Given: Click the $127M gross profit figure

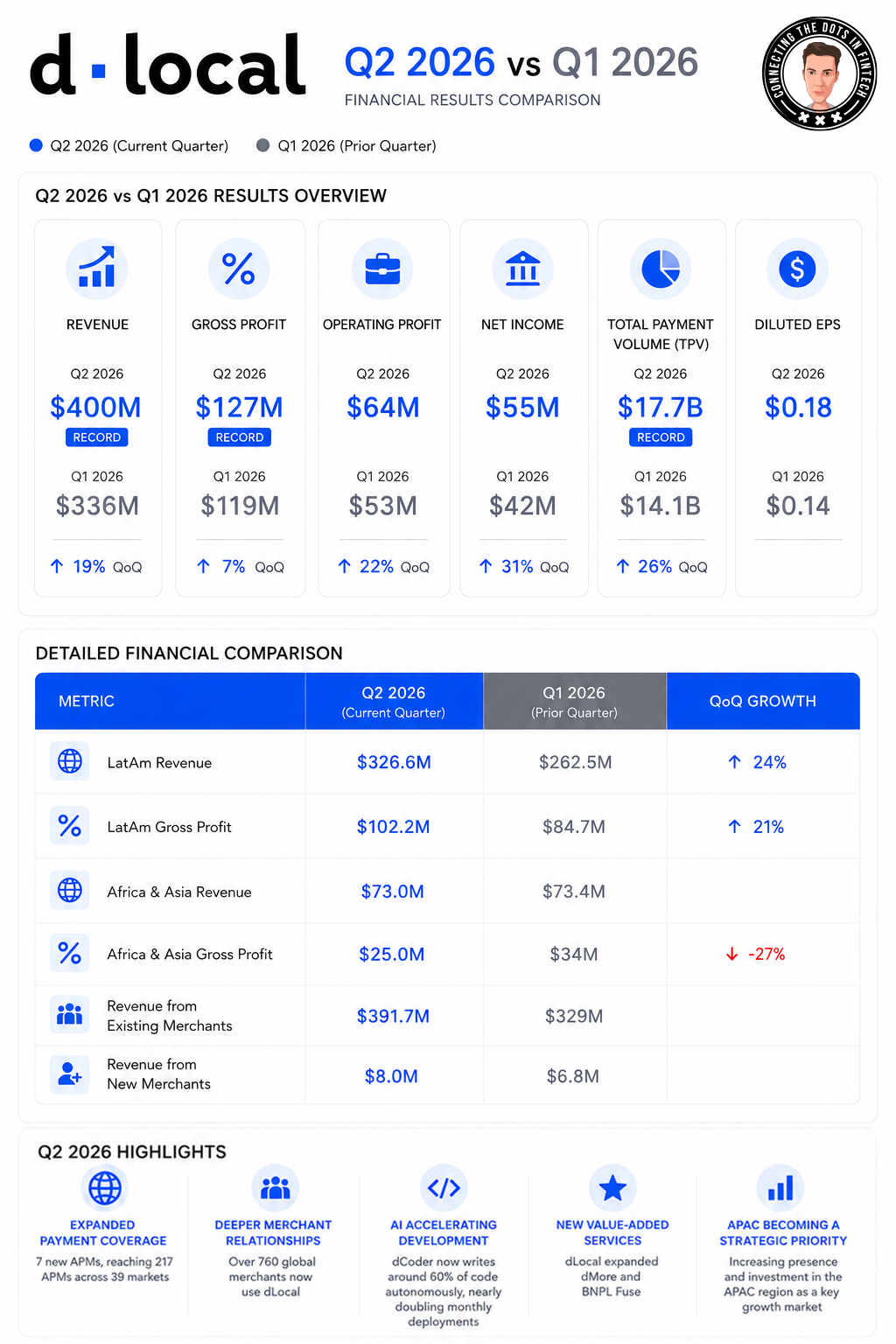Looking at the screenshot, I should pyautogui.click(x=240, y=407).
